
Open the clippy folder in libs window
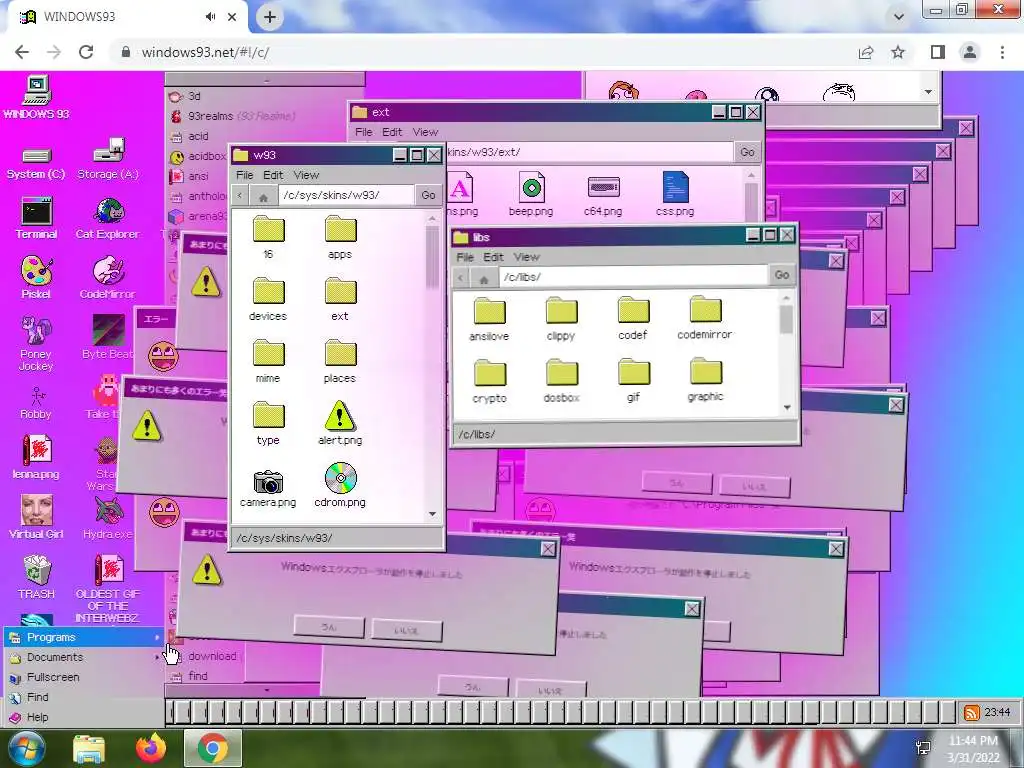561,319
